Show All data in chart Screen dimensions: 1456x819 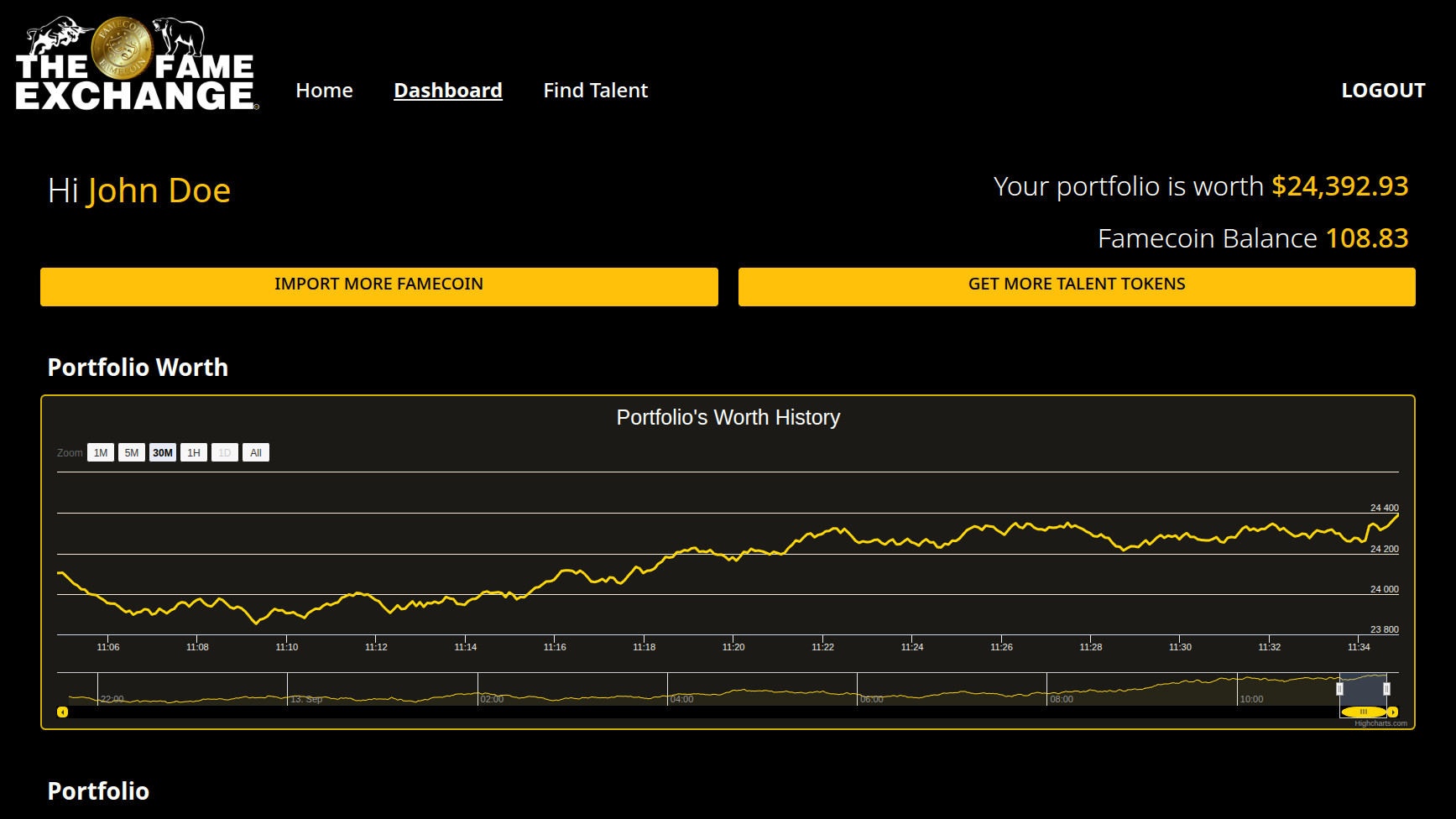256,453
